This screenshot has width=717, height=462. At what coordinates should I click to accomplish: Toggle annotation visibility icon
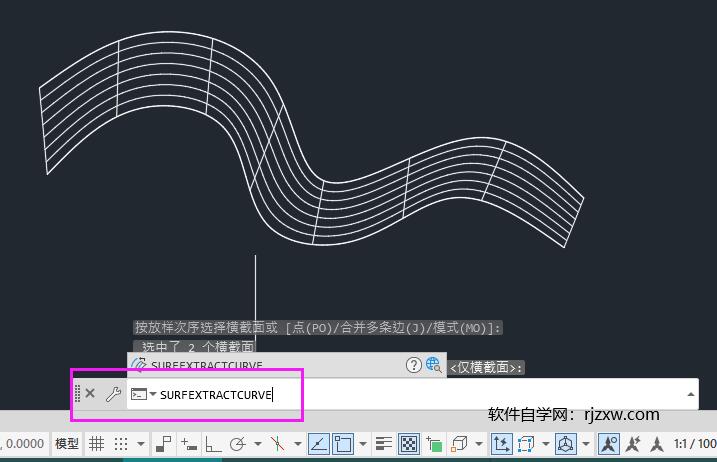609,443
